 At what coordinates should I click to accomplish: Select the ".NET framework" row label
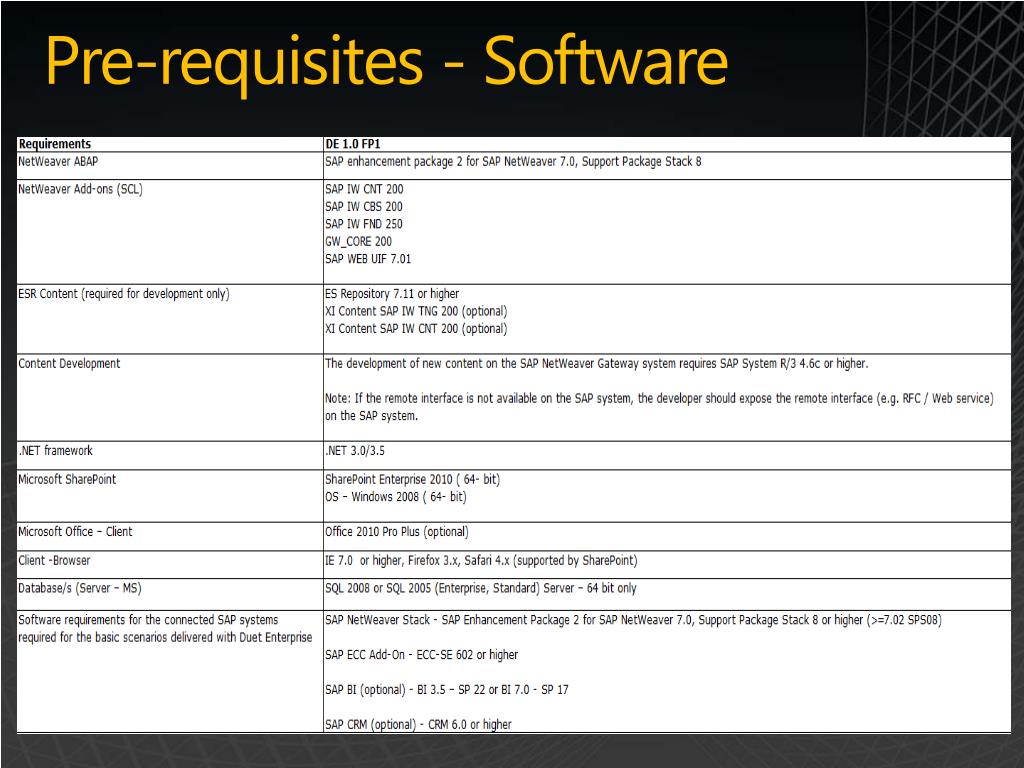(x=56, y=451)
